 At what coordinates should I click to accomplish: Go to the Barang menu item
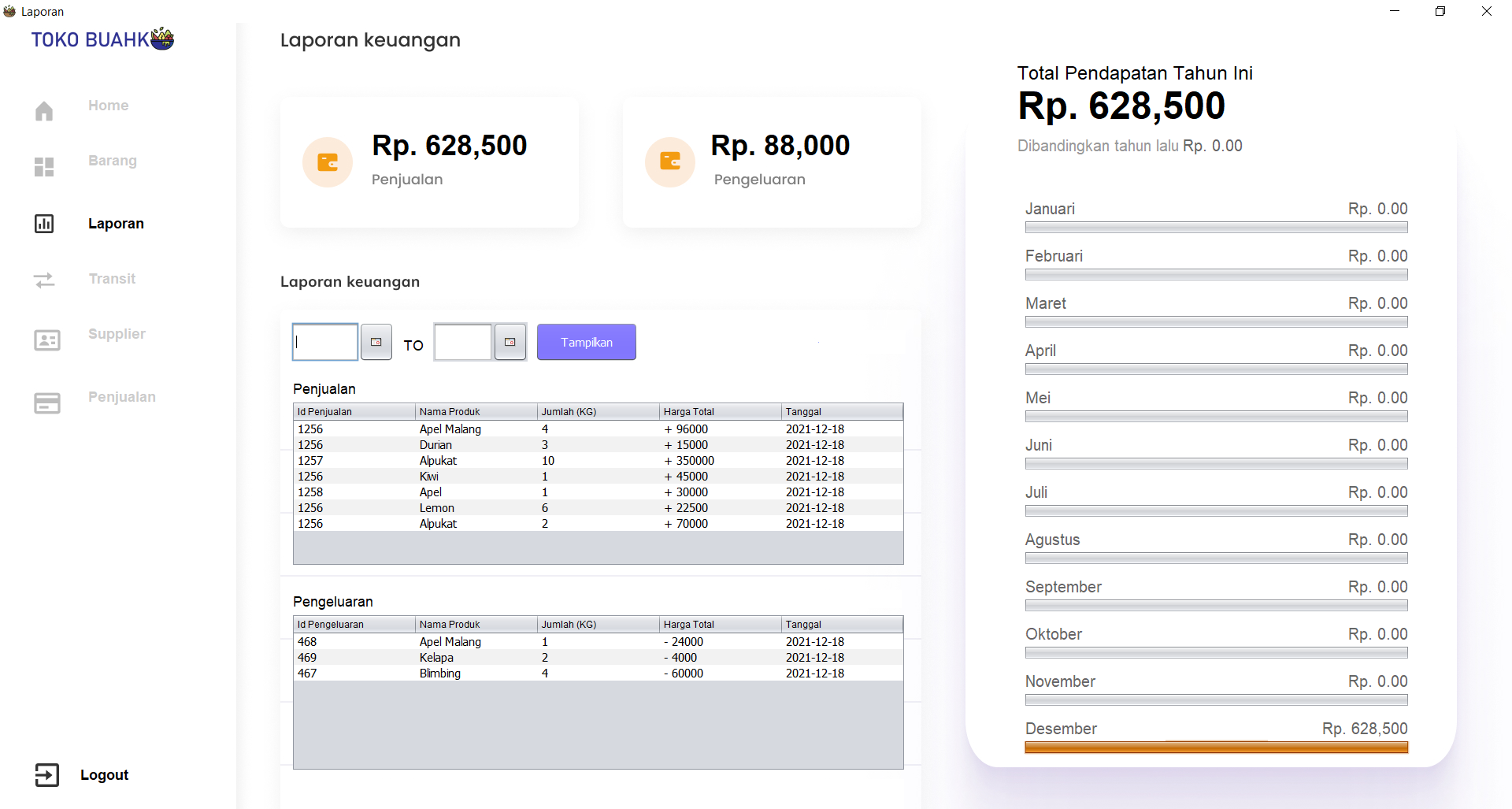tap(113, 161)
